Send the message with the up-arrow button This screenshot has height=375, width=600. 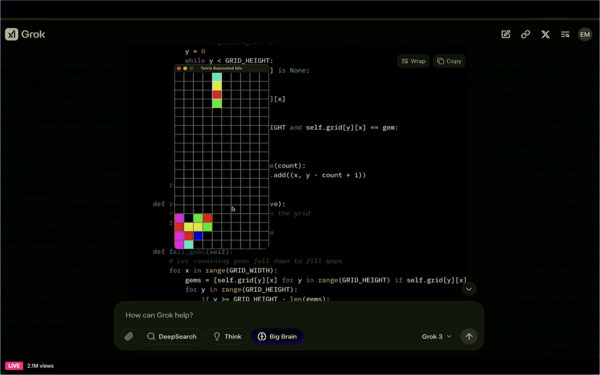(469, 336)
